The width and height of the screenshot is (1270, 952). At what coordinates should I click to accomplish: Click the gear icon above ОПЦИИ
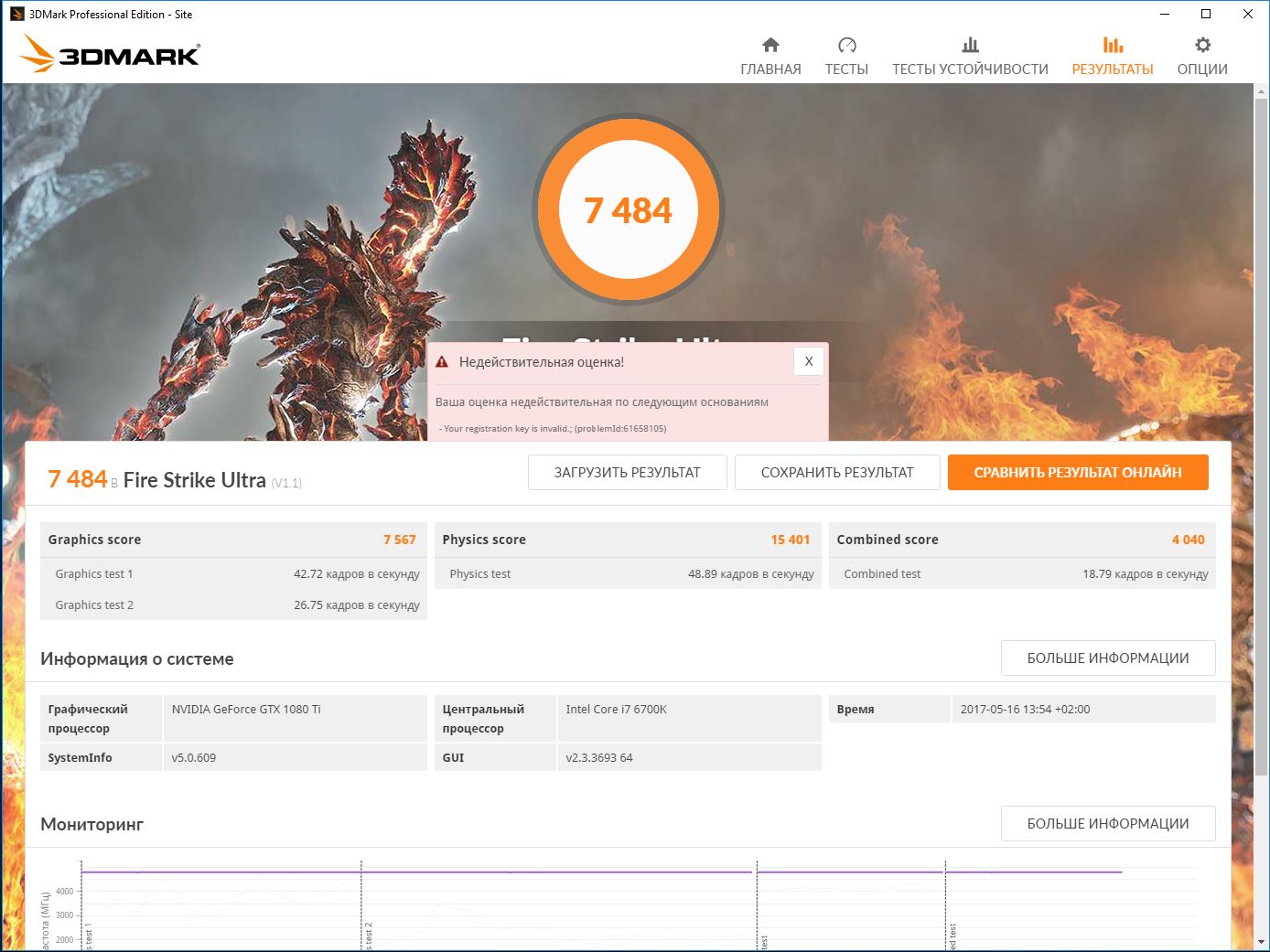click(x=1202, y=45)
